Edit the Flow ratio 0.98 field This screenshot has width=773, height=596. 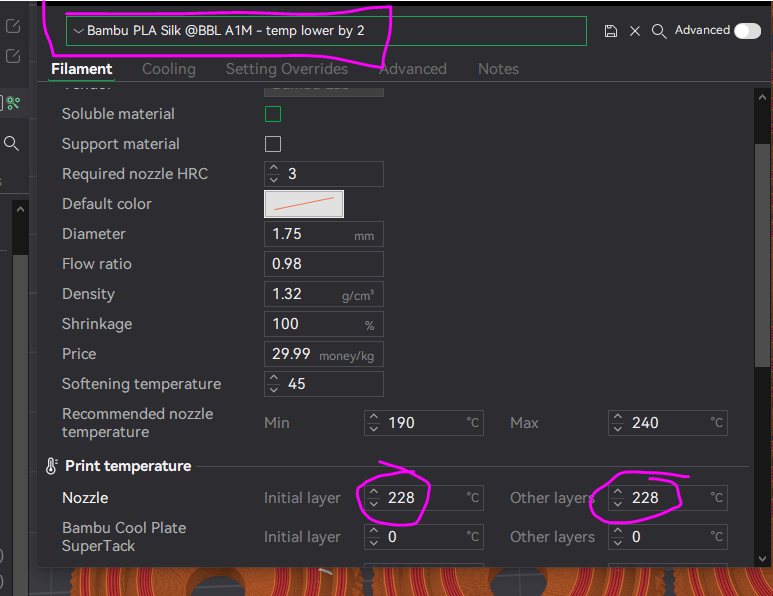click(x=324, y=264)
